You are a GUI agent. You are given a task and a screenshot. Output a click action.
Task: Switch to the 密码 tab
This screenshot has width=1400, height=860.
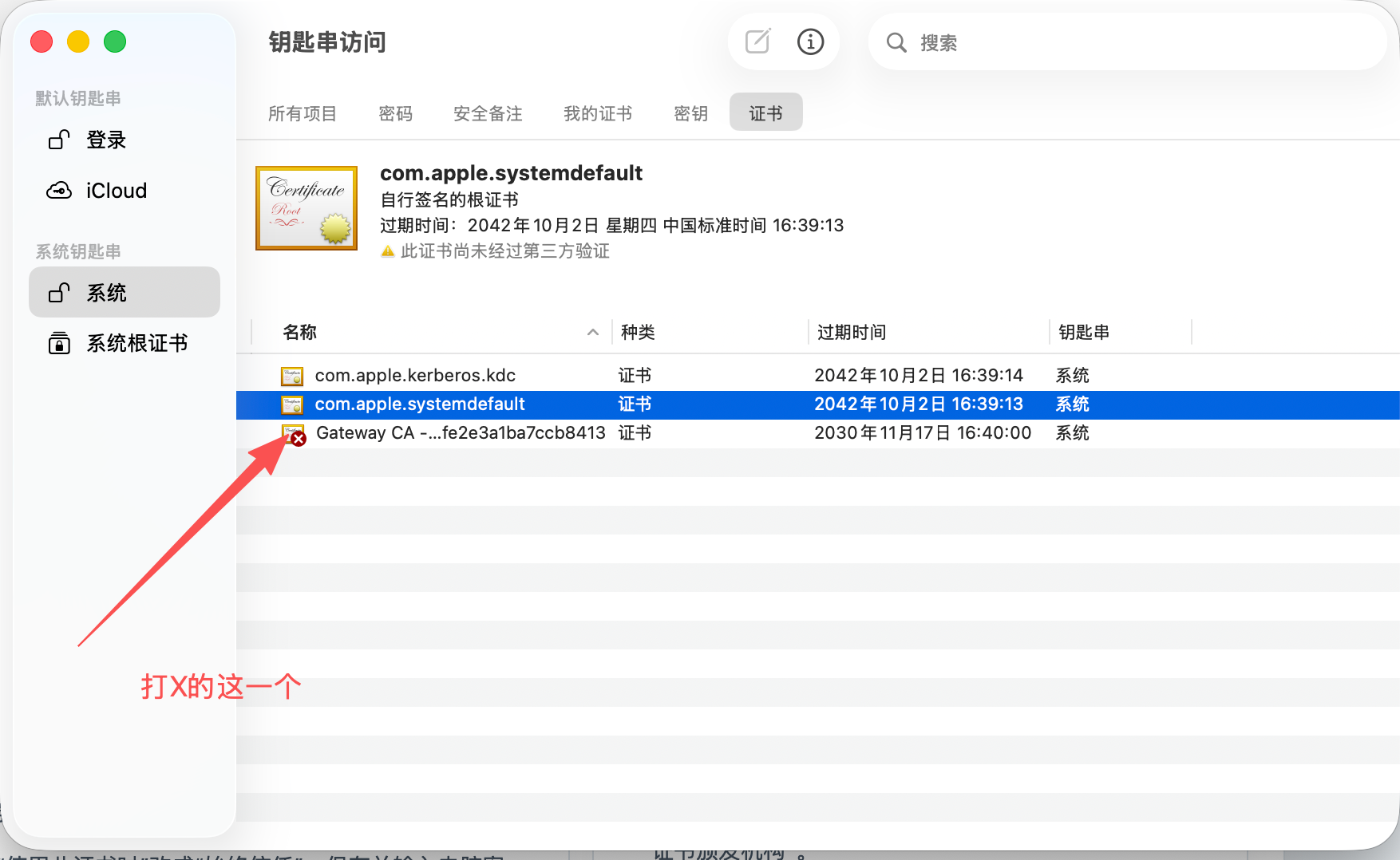coord(396,113)
